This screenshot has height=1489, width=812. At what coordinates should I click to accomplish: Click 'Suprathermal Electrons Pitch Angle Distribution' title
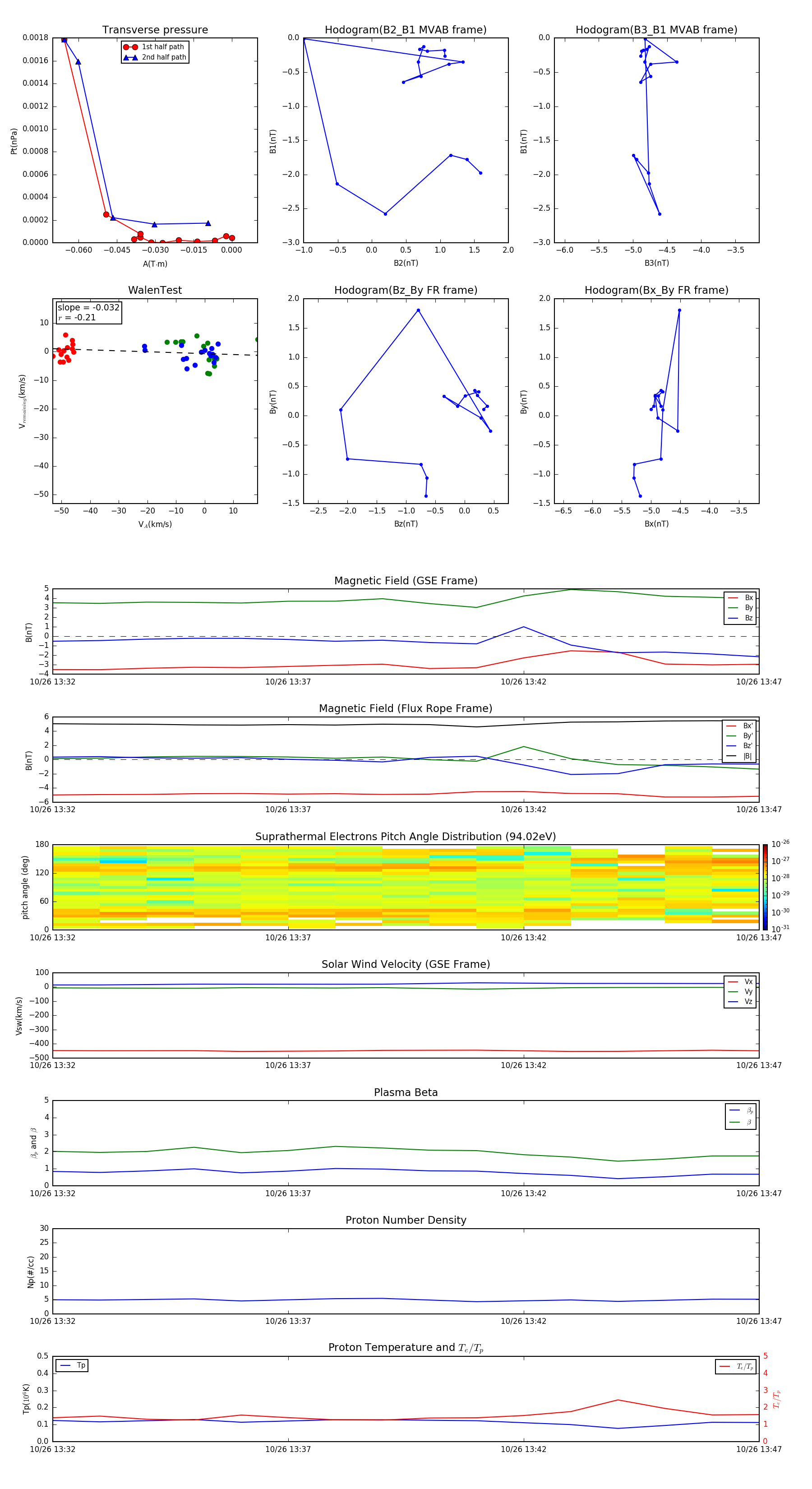click(x=406, y=837)
